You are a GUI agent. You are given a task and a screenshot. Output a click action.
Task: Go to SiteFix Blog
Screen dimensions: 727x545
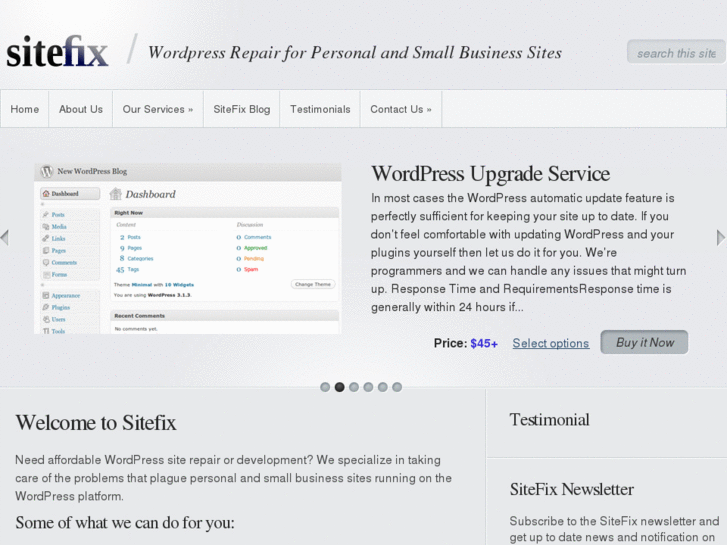(242, 109)
